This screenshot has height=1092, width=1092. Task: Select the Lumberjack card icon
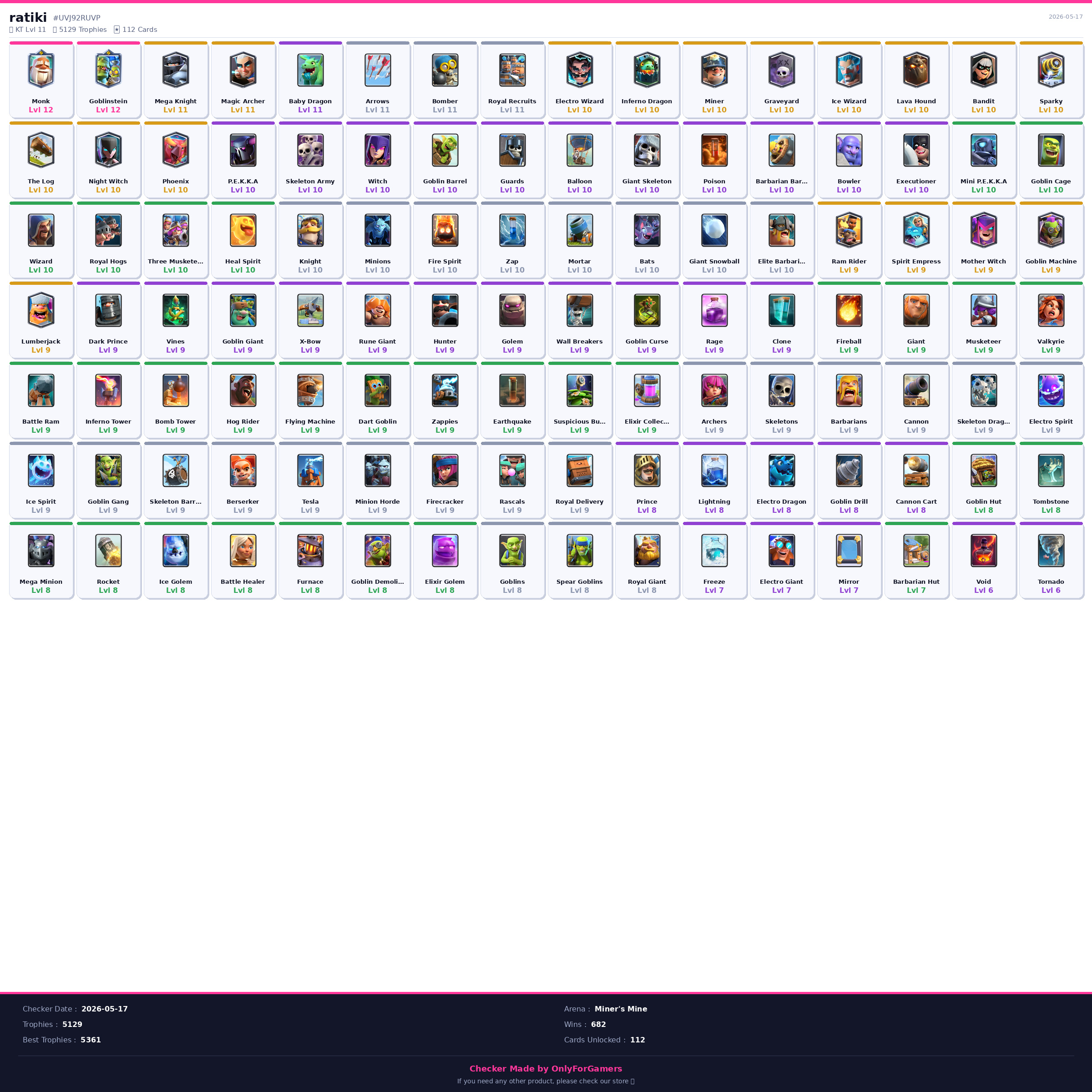(x=41, y=310)
